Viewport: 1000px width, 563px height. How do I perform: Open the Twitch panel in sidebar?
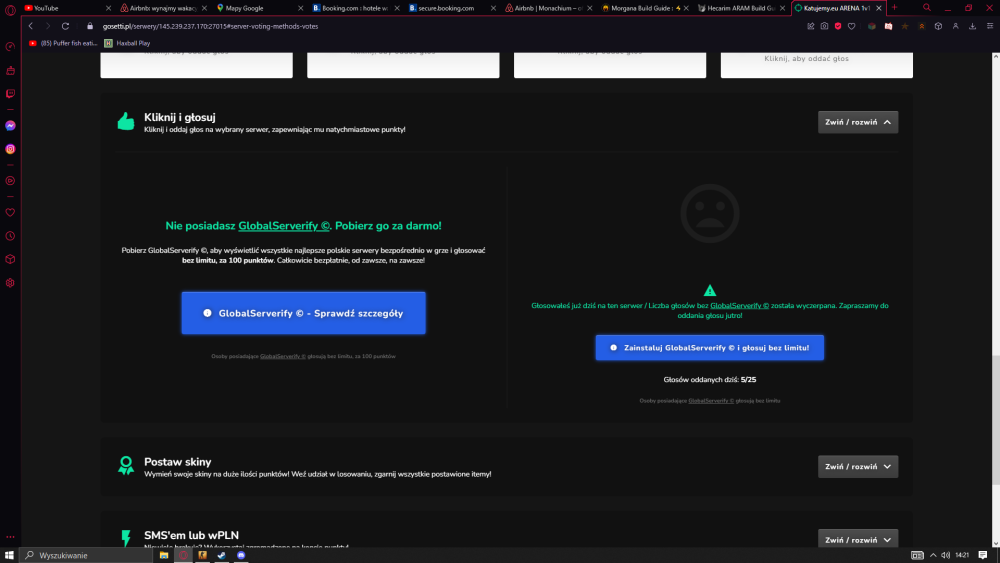(10, 94)
